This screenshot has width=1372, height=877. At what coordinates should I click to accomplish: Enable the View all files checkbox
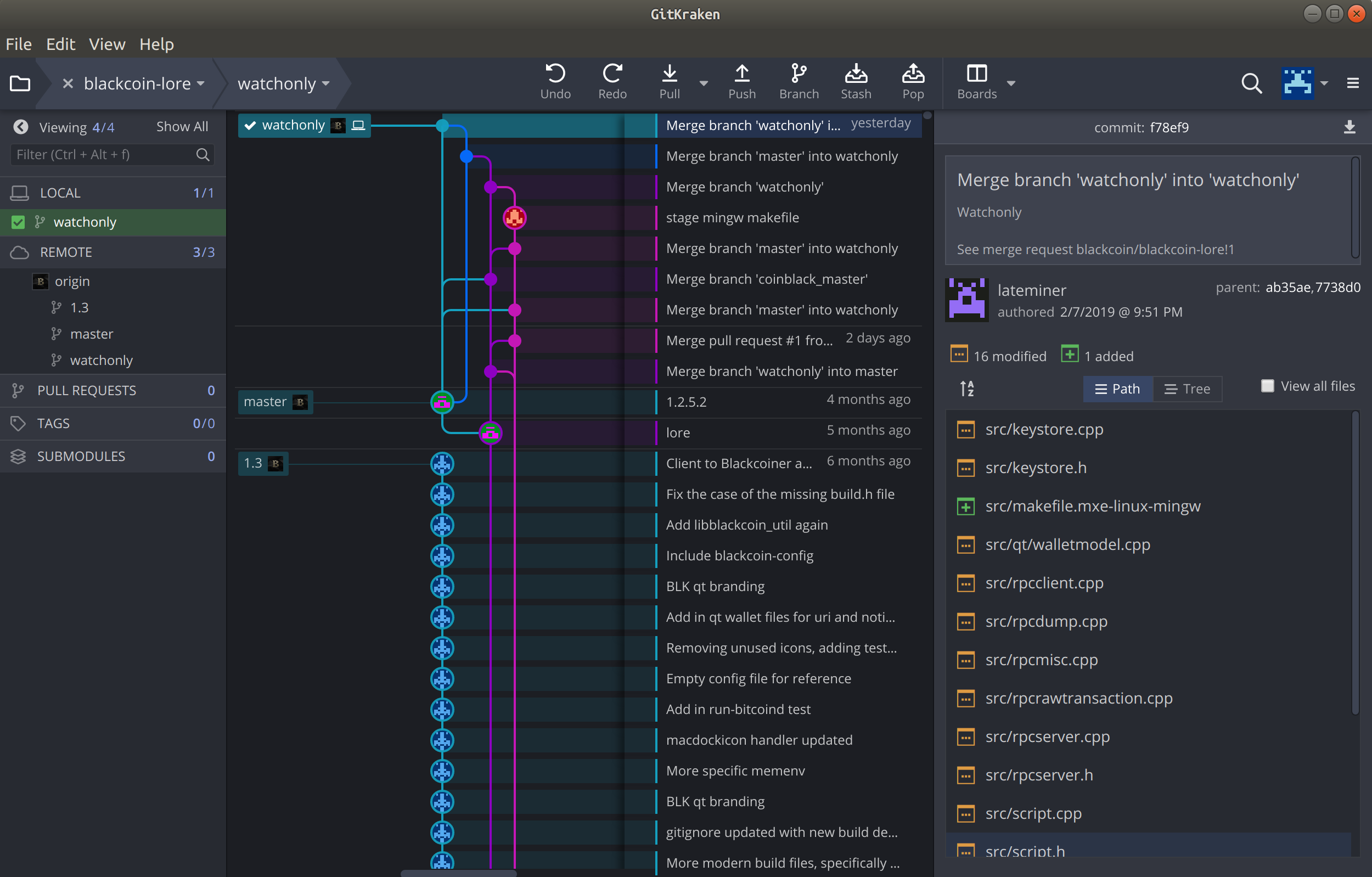(1267, 386)
